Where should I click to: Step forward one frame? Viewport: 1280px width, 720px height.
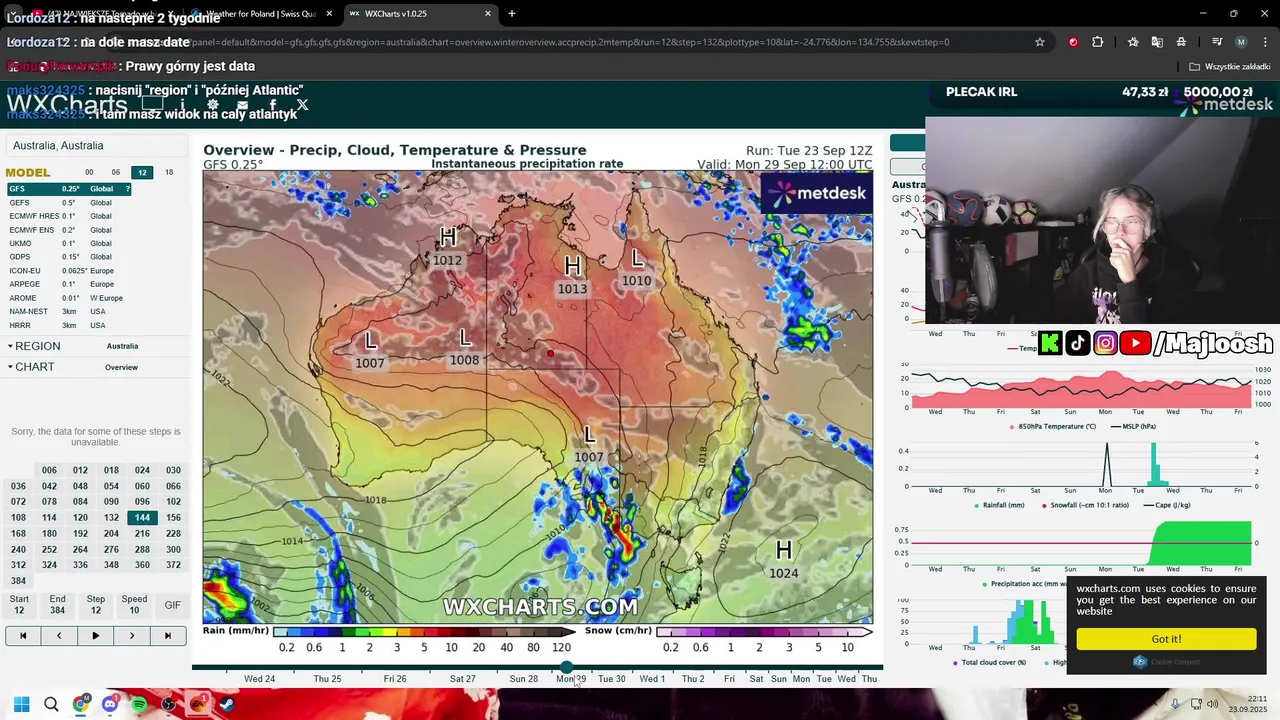click(x=131, y=635)
